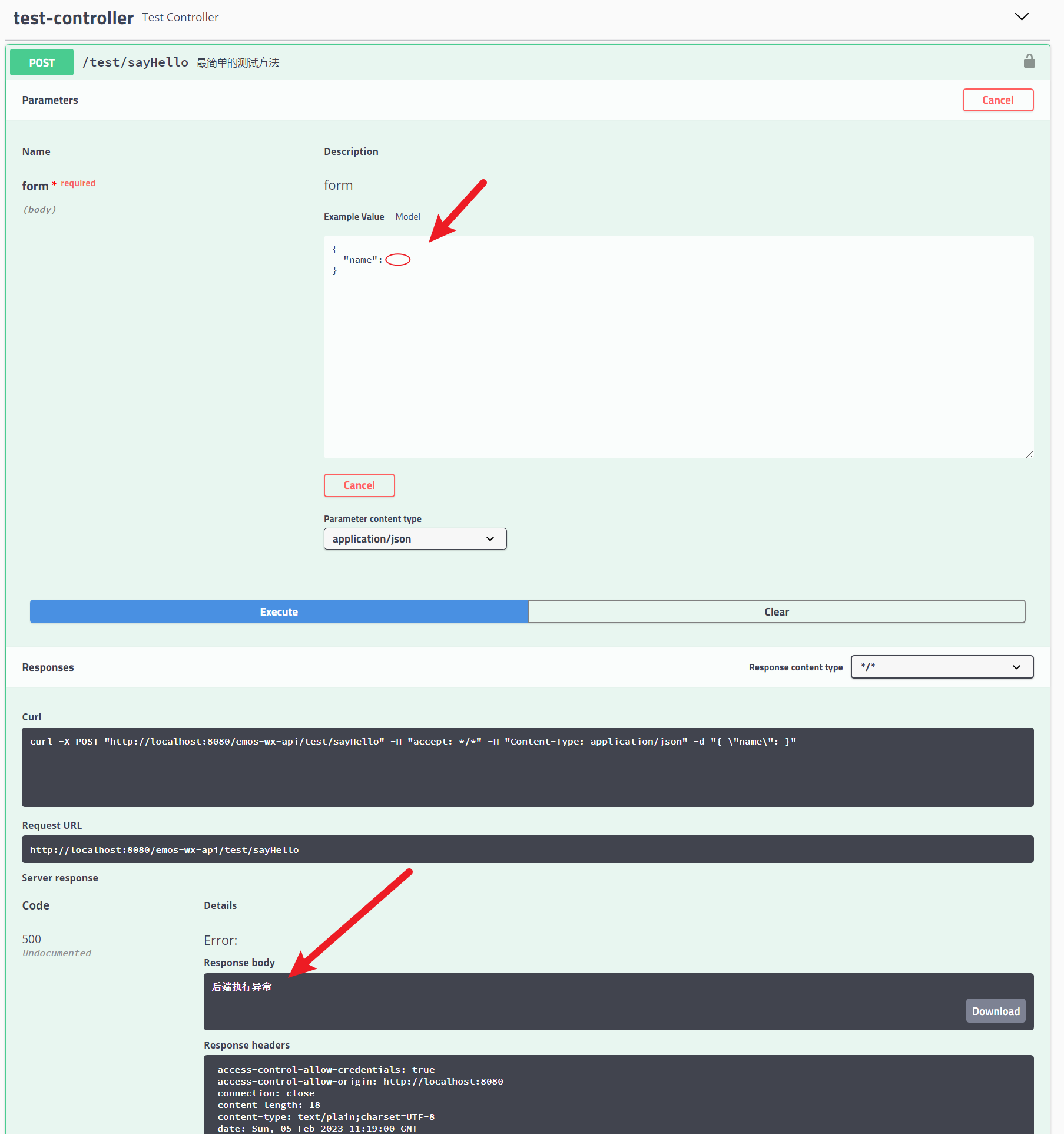Download the response body
1064x1134 pixels.
click(995, 1011)
